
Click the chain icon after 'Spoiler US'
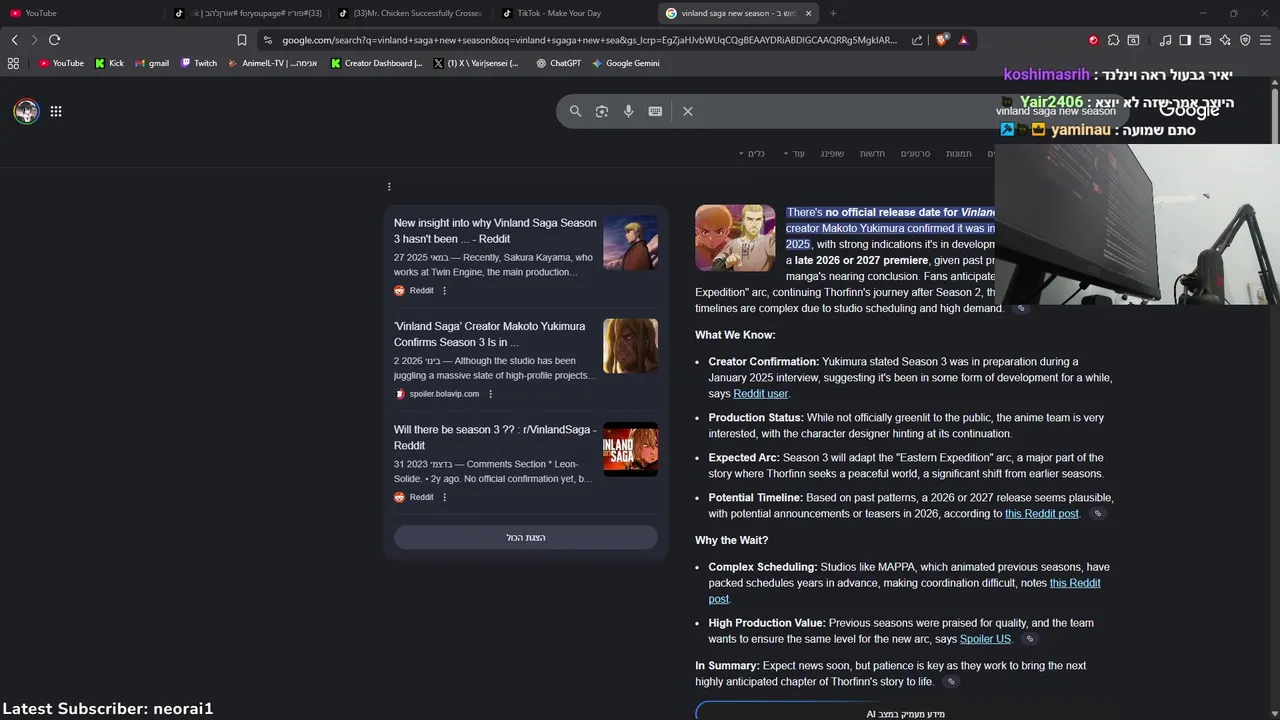1029,639
